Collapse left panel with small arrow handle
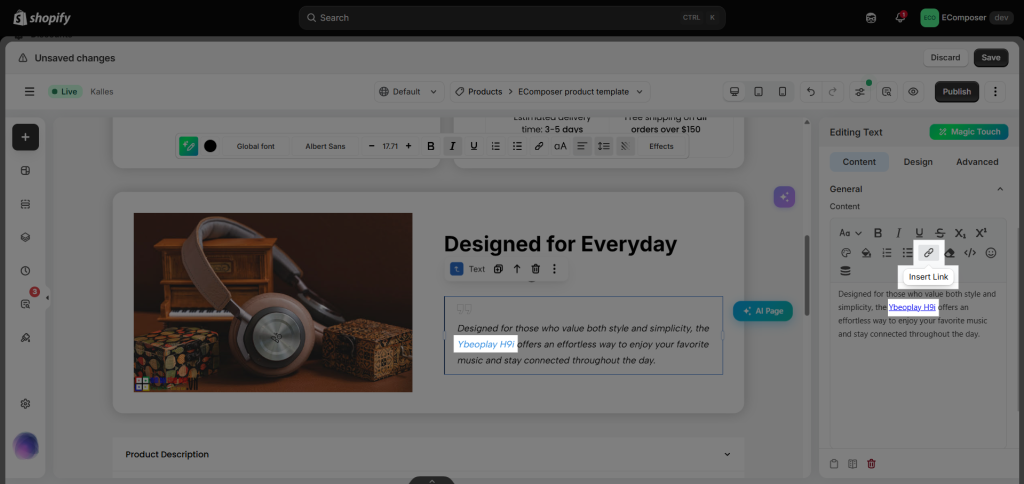 pyautogui.click(x=48, y=298)
